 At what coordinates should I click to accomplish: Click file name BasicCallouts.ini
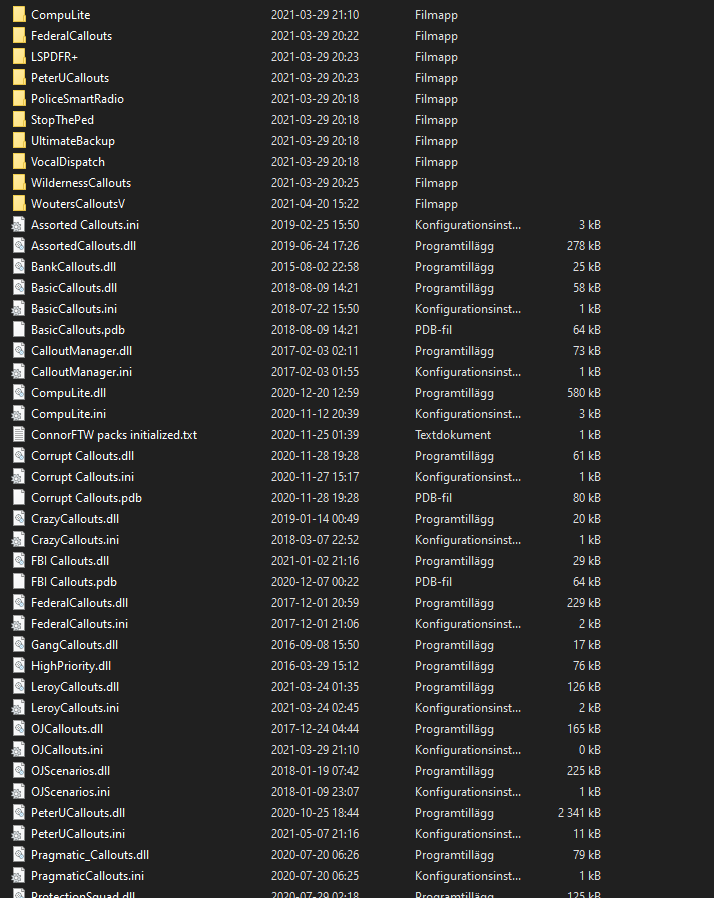tap(74, 309)
